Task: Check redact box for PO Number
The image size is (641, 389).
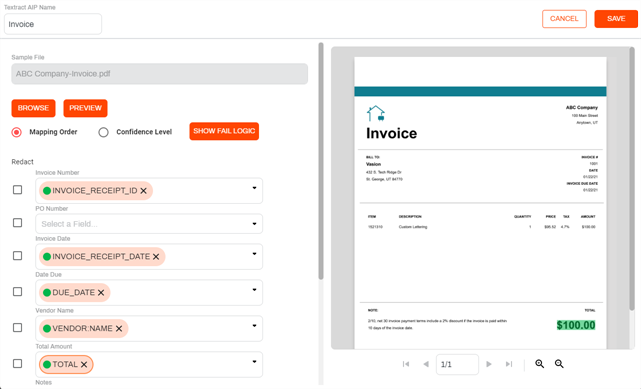Action: [18, 223]
